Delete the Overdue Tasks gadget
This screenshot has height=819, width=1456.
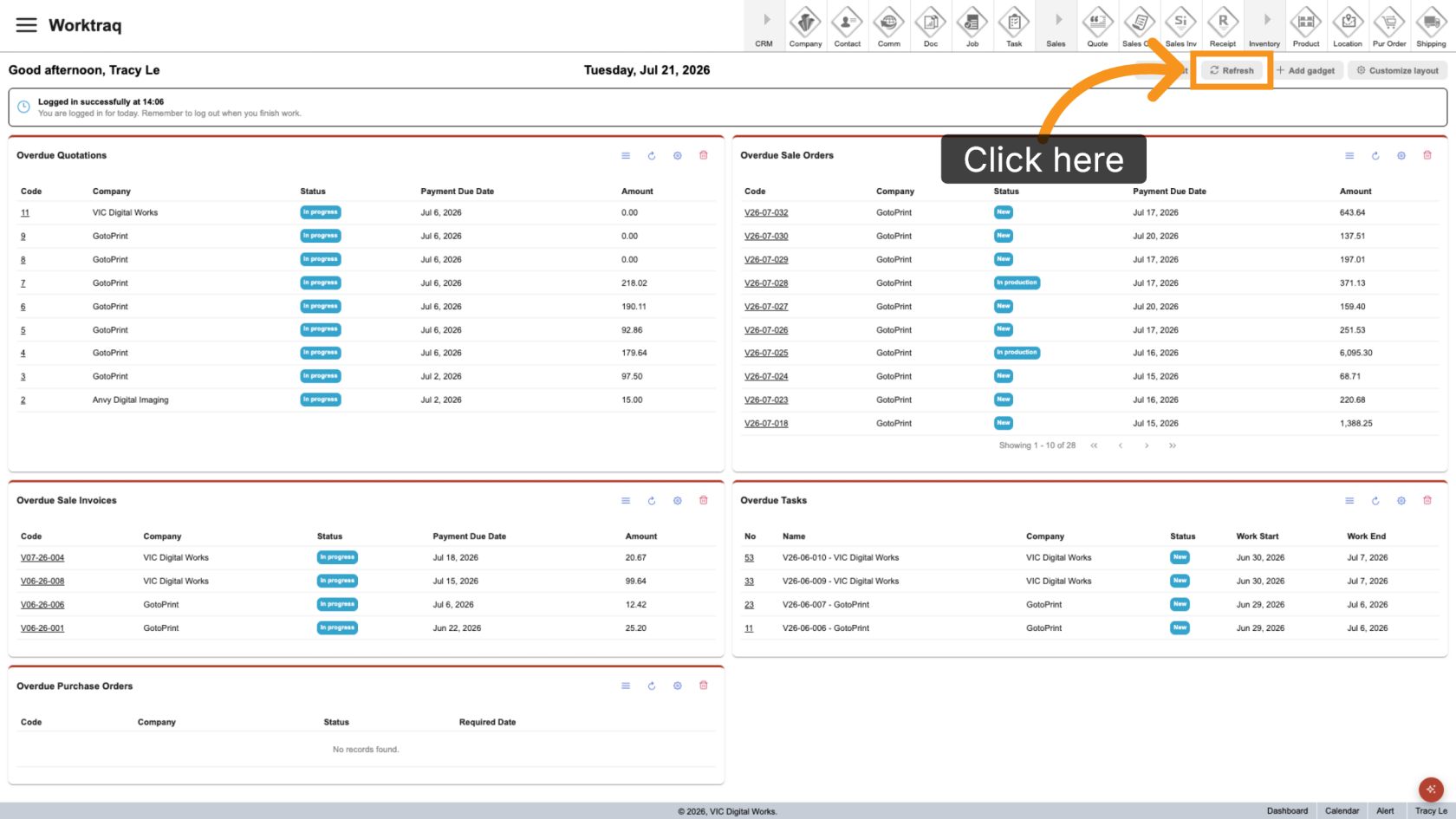click(x=1427, y=500)
